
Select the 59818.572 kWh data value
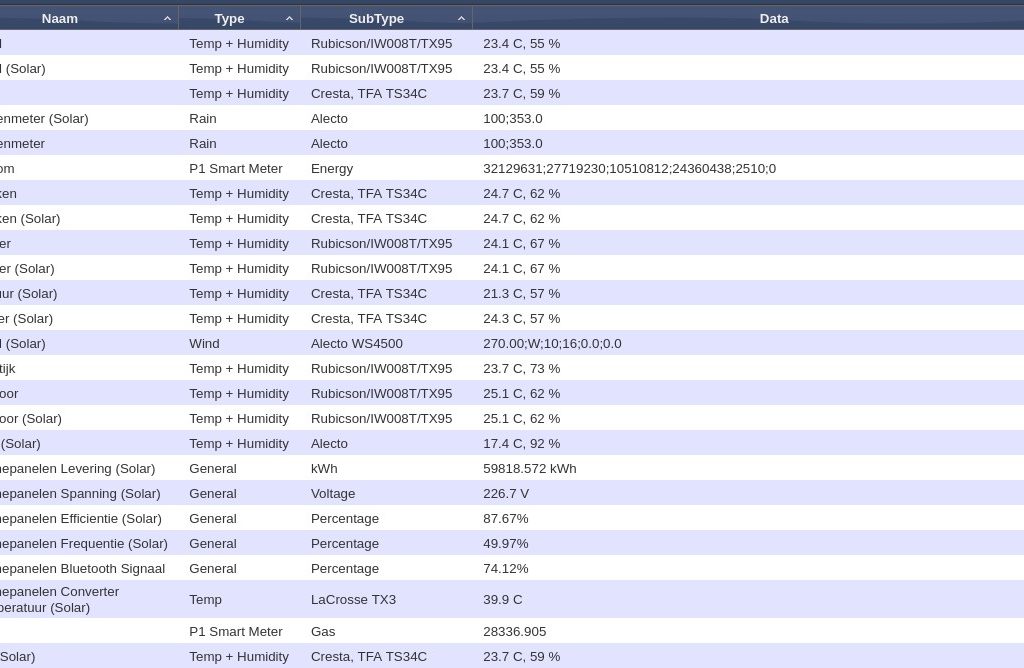coord(529,468)
